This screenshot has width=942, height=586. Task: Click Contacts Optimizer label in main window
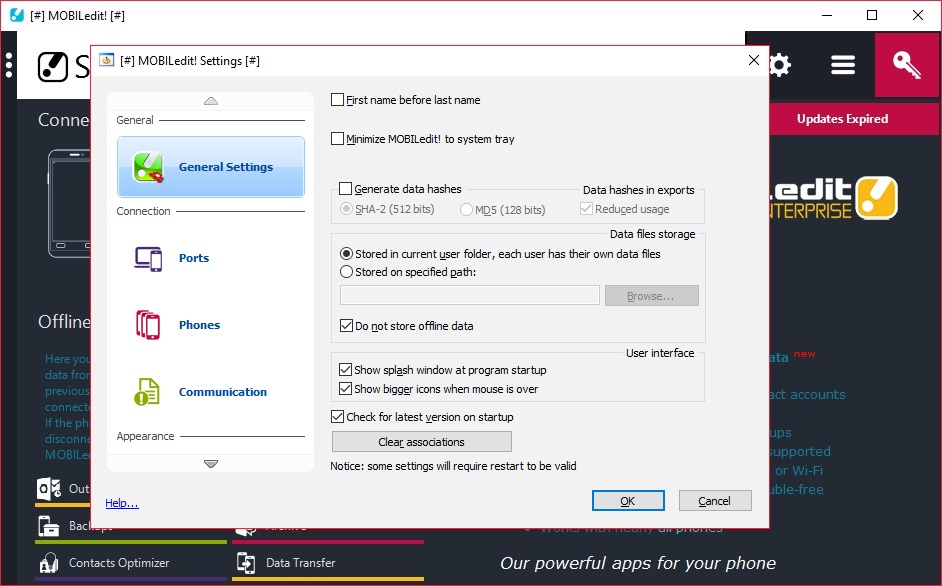pos(119,563)
